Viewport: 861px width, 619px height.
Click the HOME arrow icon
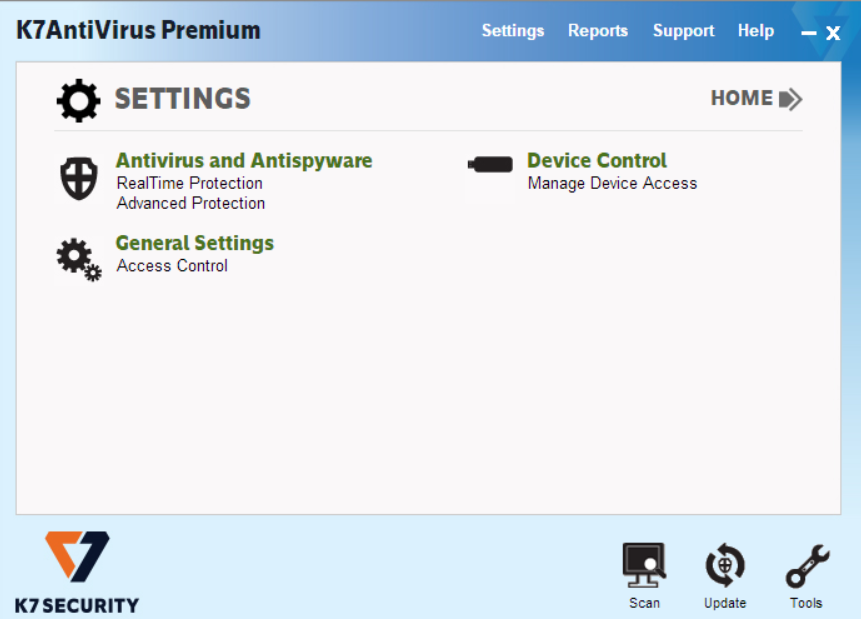click(789, 98)
